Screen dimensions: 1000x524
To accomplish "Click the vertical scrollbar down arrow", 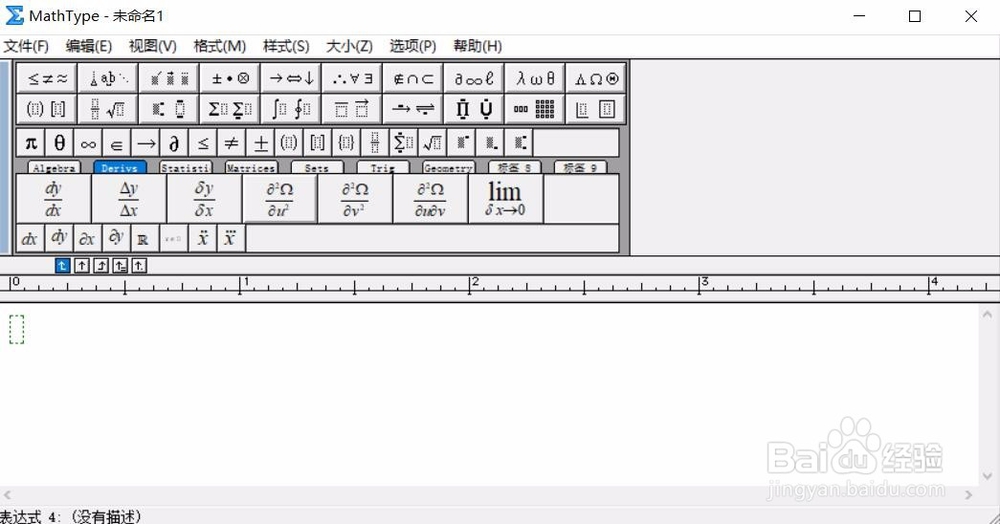I will pyautogui.click(x=987, y=476).
